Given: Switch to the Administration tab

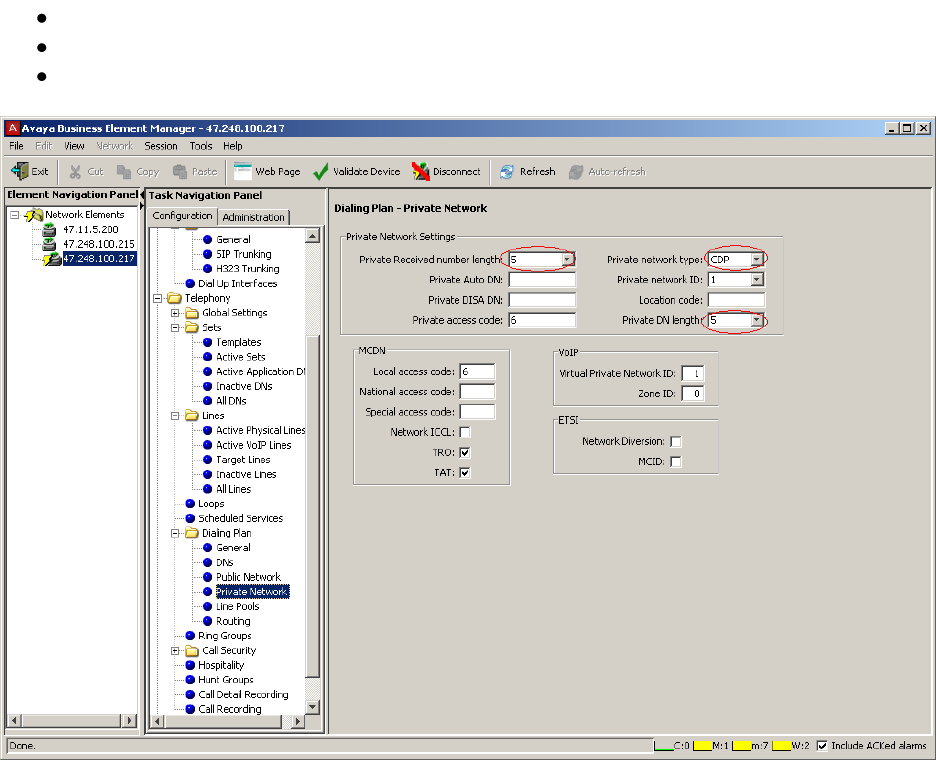Looking at the screenshot, I should pos(253,217).
